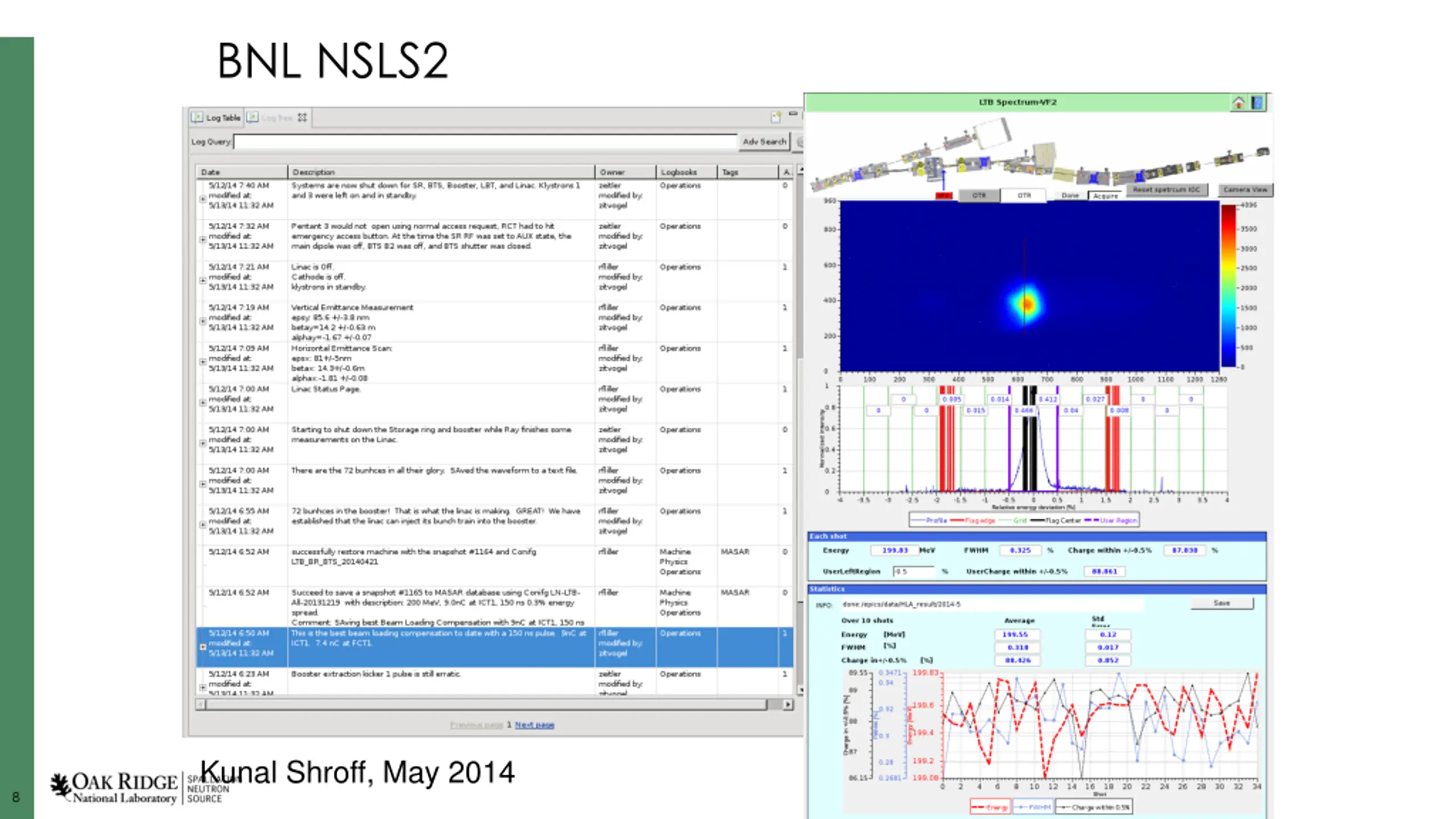Switch to the Log Tree tab
The height and width of the screenshot is (819, 1456).
(276, 118)
